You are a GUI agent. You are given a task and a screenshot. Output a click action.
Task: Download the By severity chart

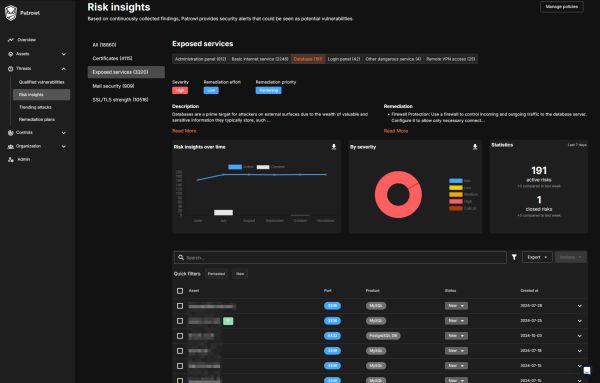click(x=475, y=147)
